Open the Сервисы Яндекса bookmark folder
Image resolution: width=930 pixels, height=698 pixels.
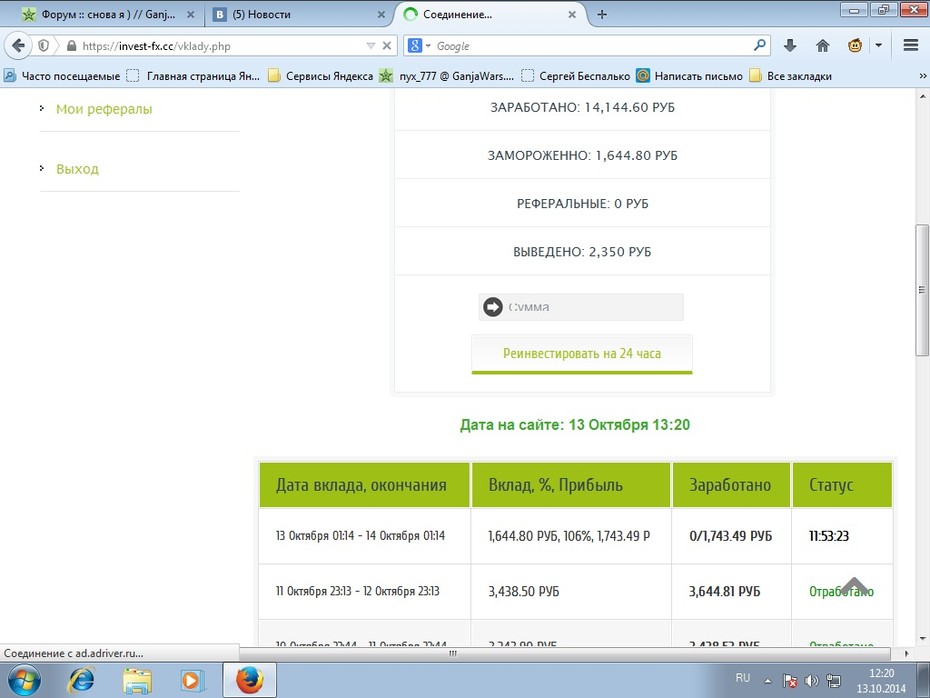click(x=321, y=76)
